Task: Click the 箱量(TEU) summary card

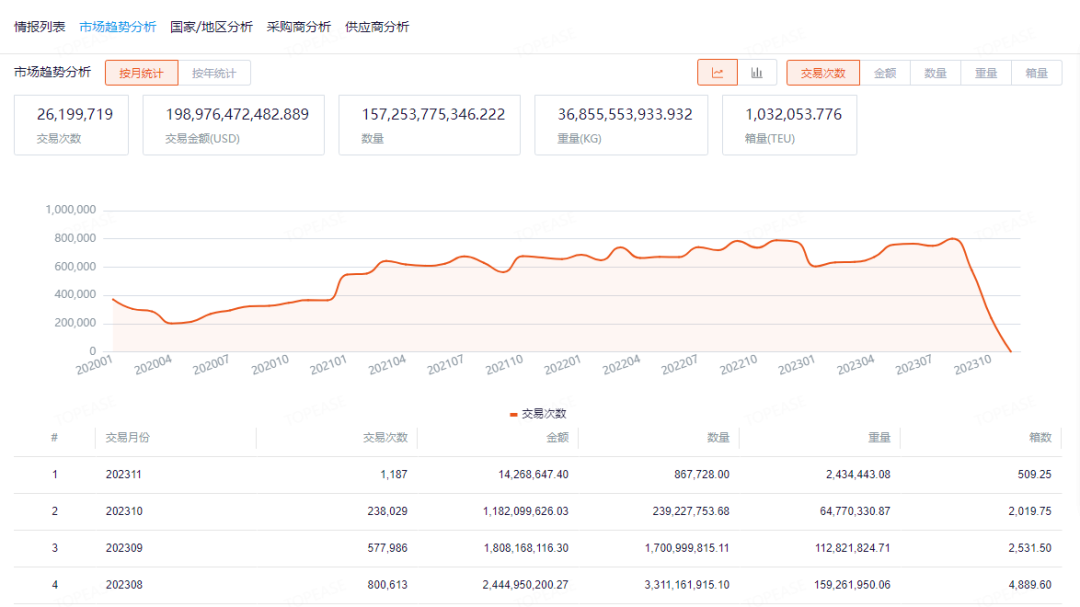Action: 789,125
